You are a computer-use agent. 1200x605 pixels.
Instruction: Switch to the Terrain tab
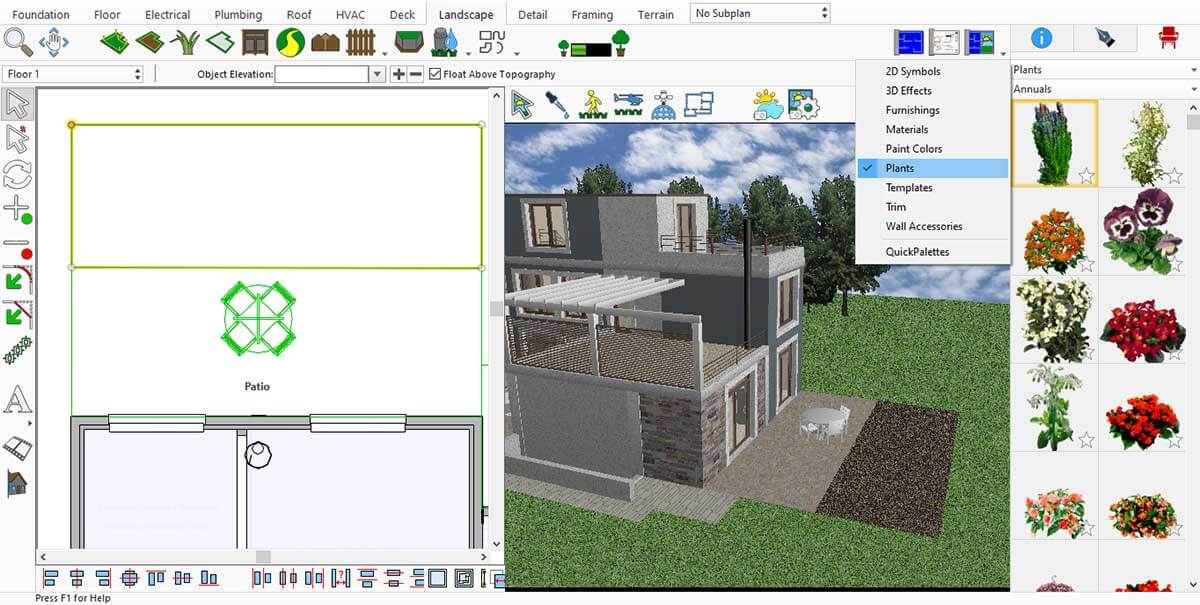click(x=655, y=14)
